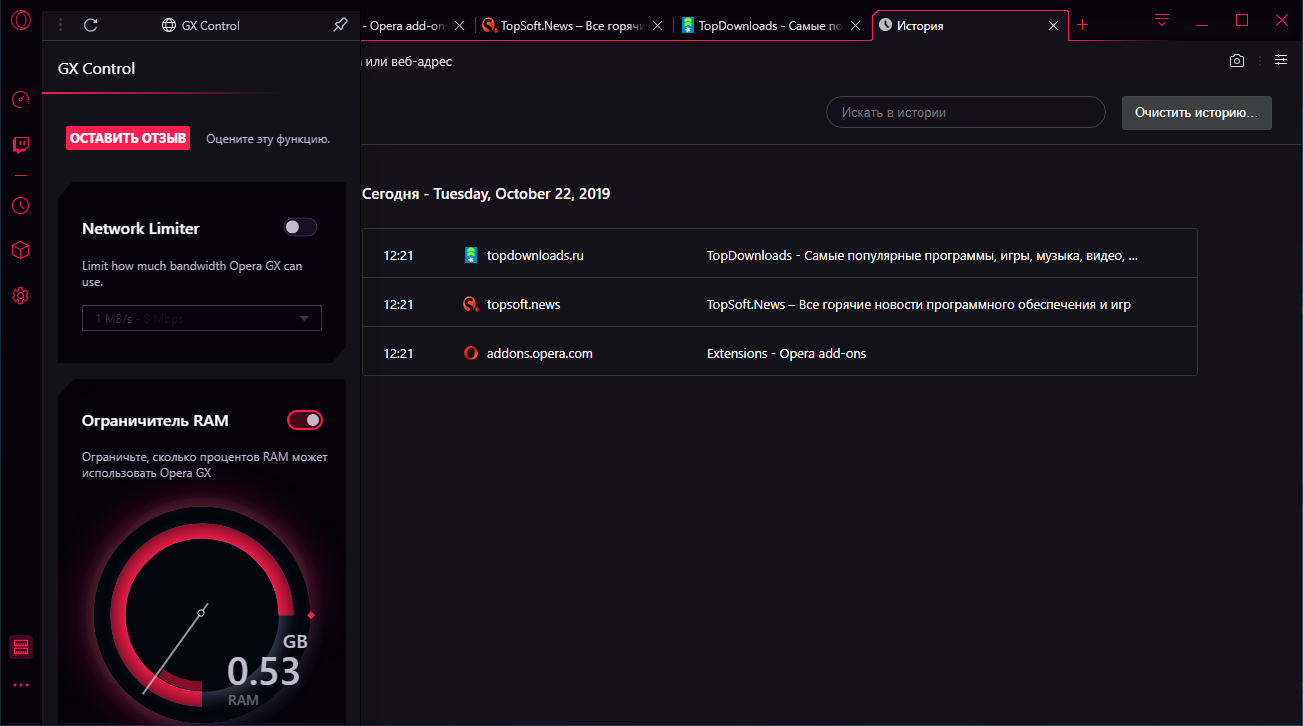This screenshot has width=1303, height=726.
Task: Click panel options vertical dots
Action: [61, 25]
